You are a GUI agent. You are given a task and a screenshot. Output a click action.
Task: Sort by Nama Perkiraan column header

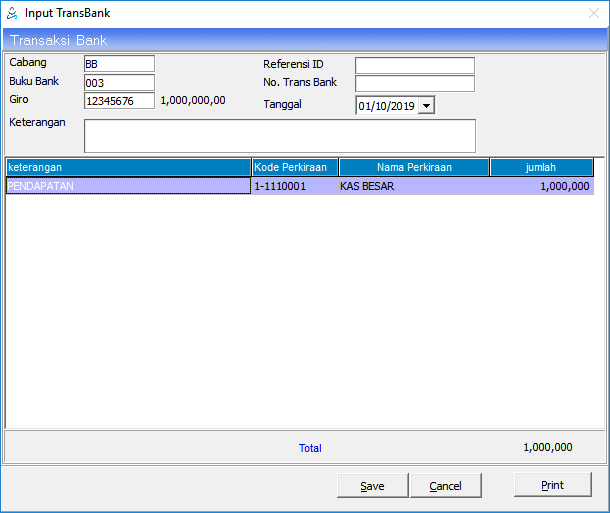point(414,168)
